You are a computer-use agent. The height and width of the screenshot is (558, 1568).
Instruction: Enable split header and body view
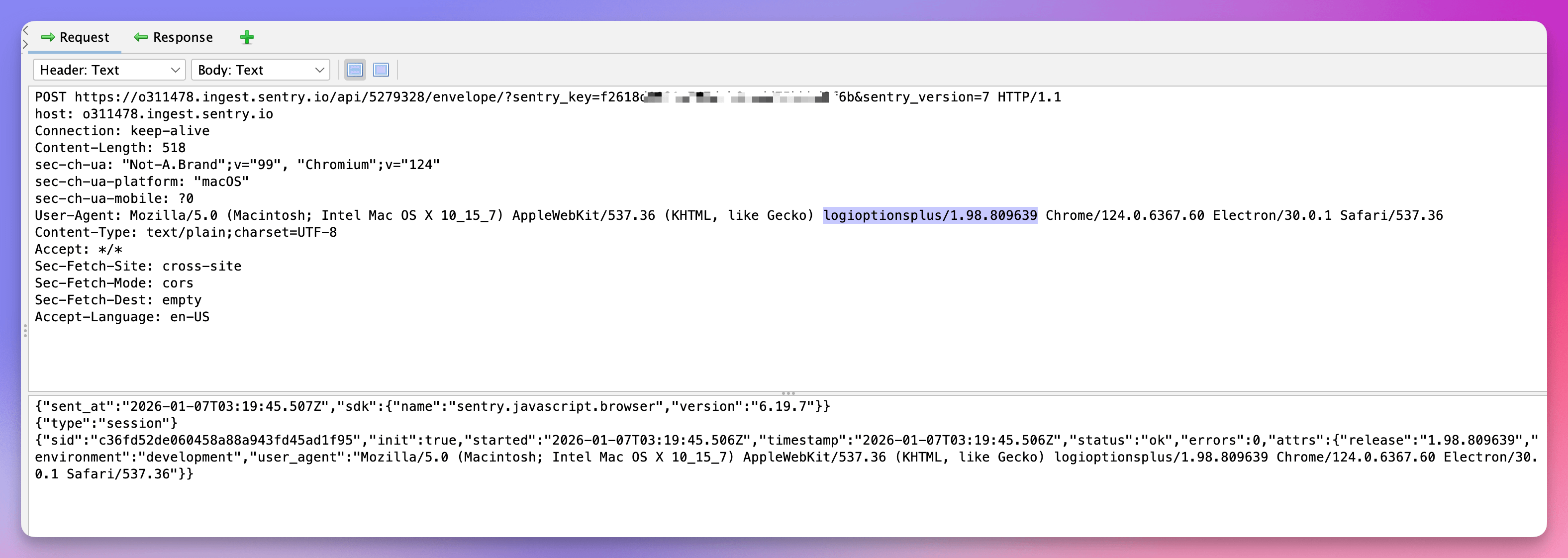[x=355, y=70]
